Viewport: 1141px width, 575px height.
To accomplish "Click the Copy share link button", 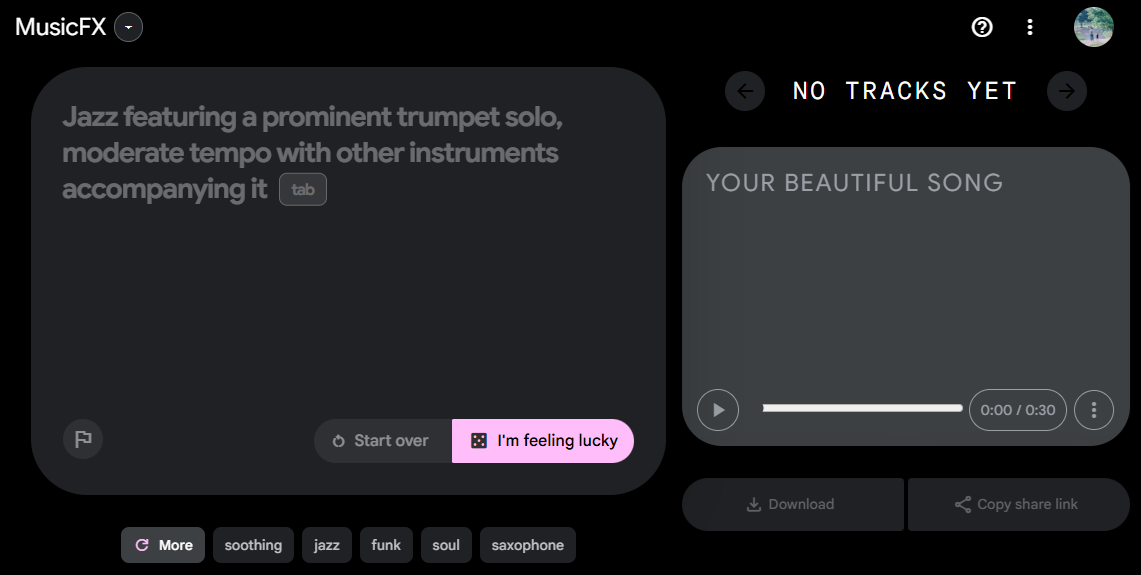I will 1017,504.
